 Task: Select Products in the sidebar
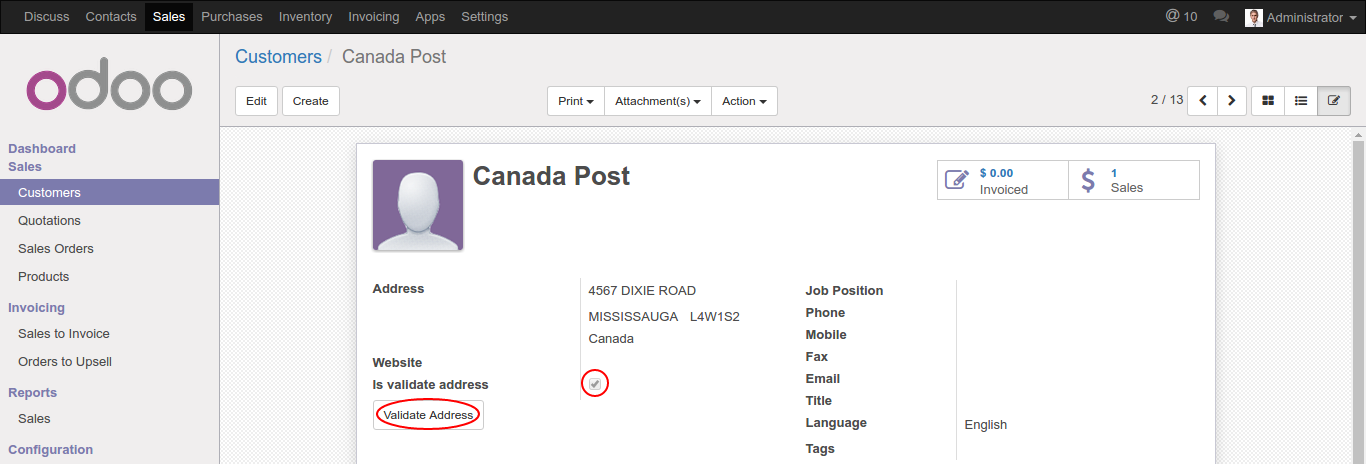click(x=109, y=276)
